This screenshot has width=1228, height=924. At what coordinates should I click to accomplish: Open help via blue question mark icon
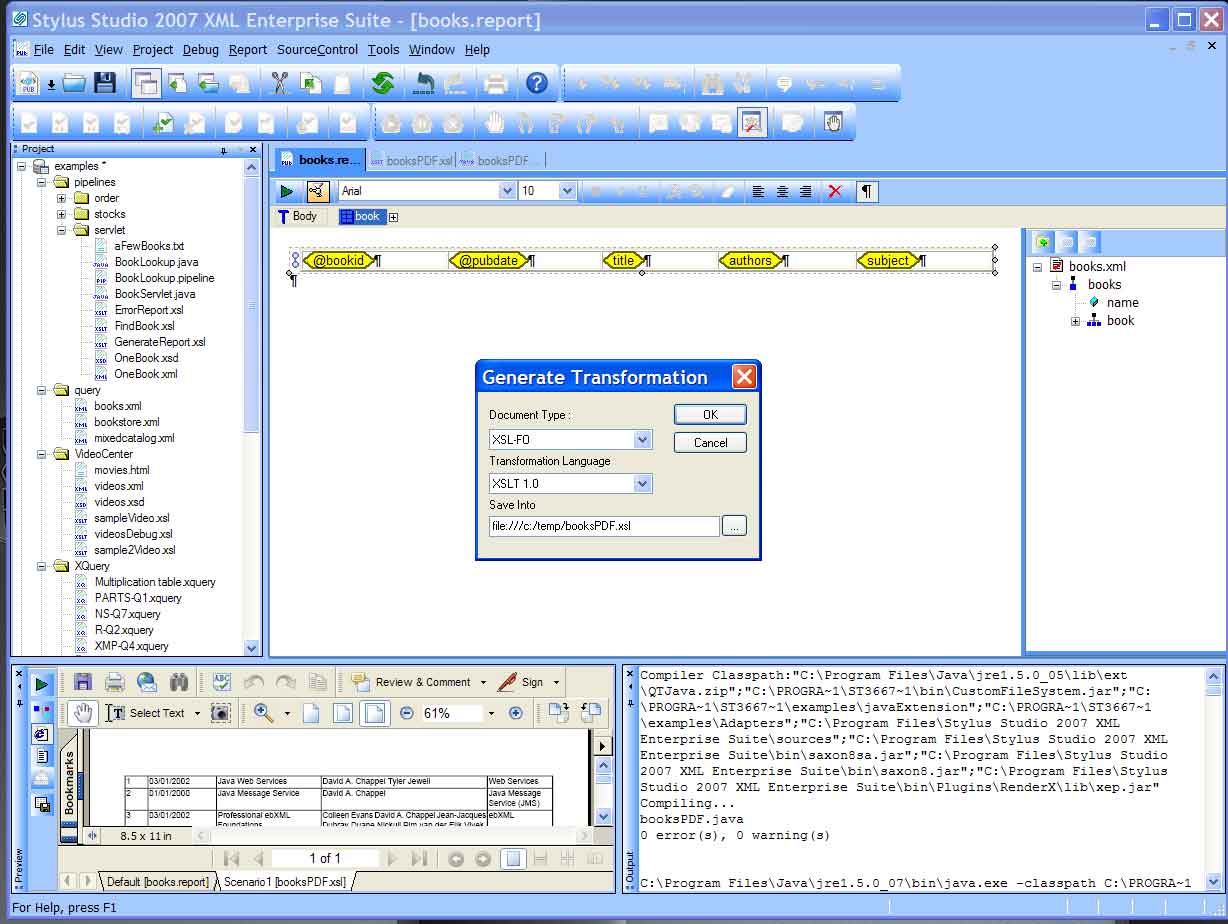(x=537, y=83)
